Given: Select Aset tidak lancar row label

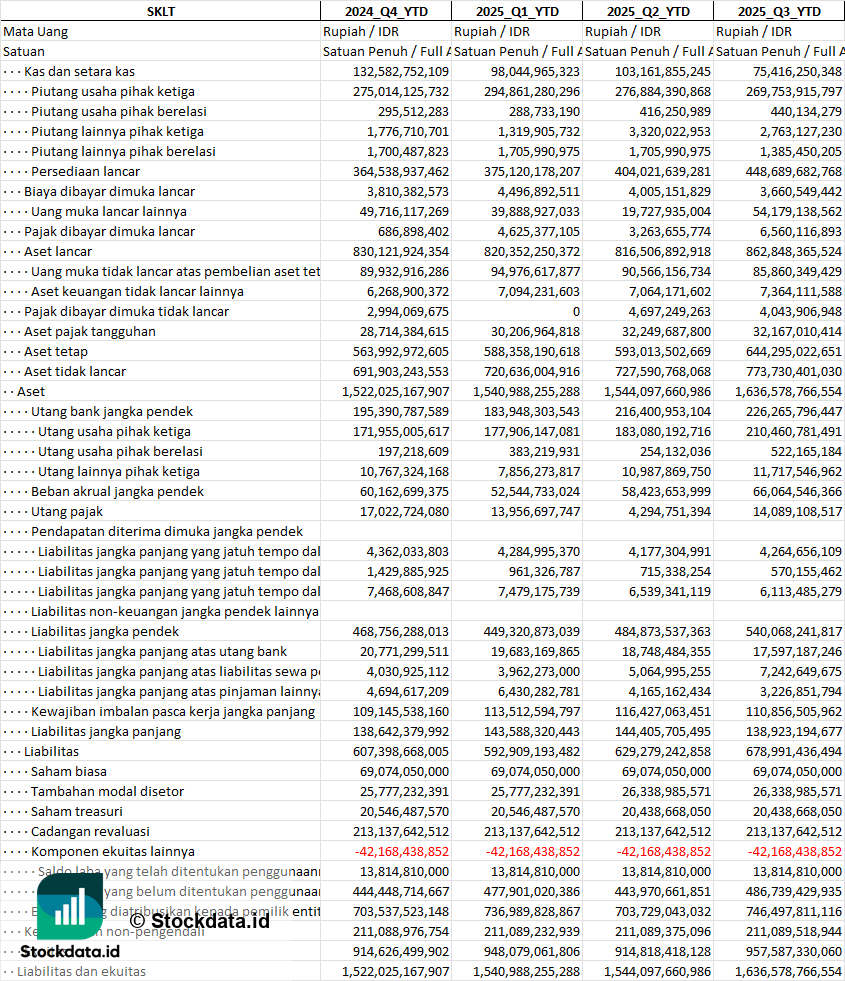Looking at the screenshot, I should coord(74,372).
